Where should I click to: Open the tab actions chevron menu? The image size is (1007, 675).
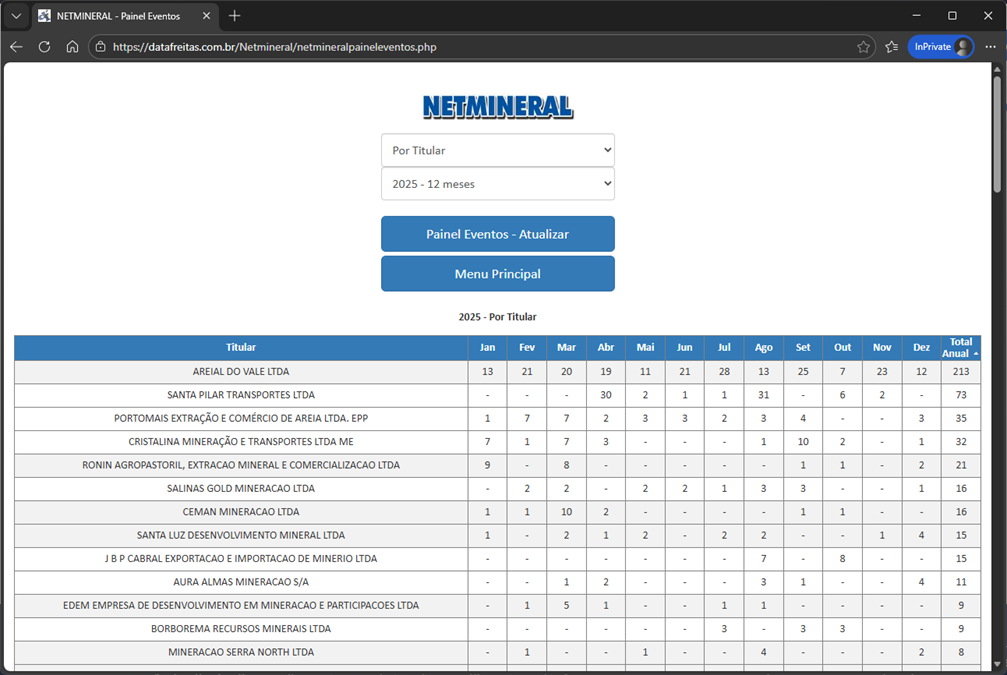15,16
